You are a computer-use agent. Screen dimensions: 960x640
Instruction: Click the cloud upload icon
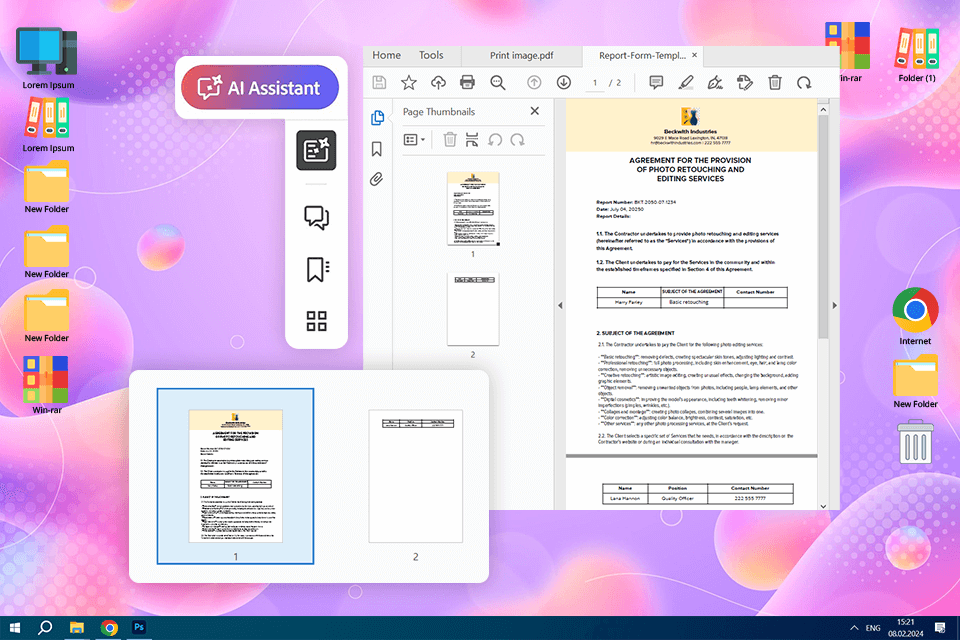(438, 83)
